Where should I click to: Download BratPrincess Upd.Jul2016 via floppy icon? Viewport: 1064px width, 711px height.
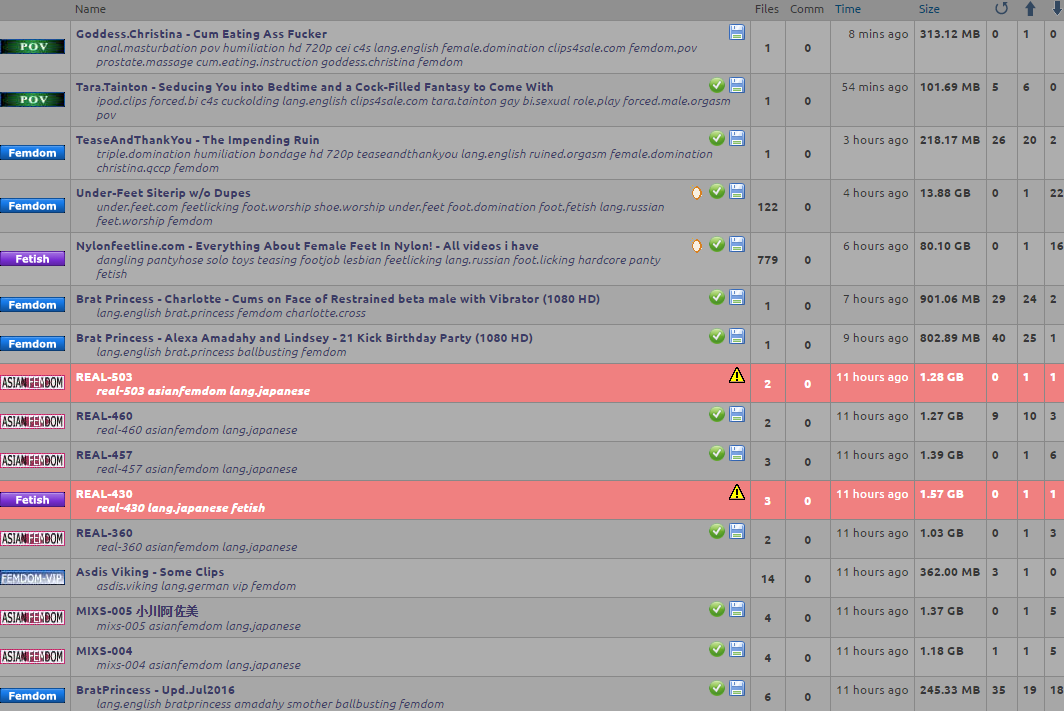(x=737, y=689)
